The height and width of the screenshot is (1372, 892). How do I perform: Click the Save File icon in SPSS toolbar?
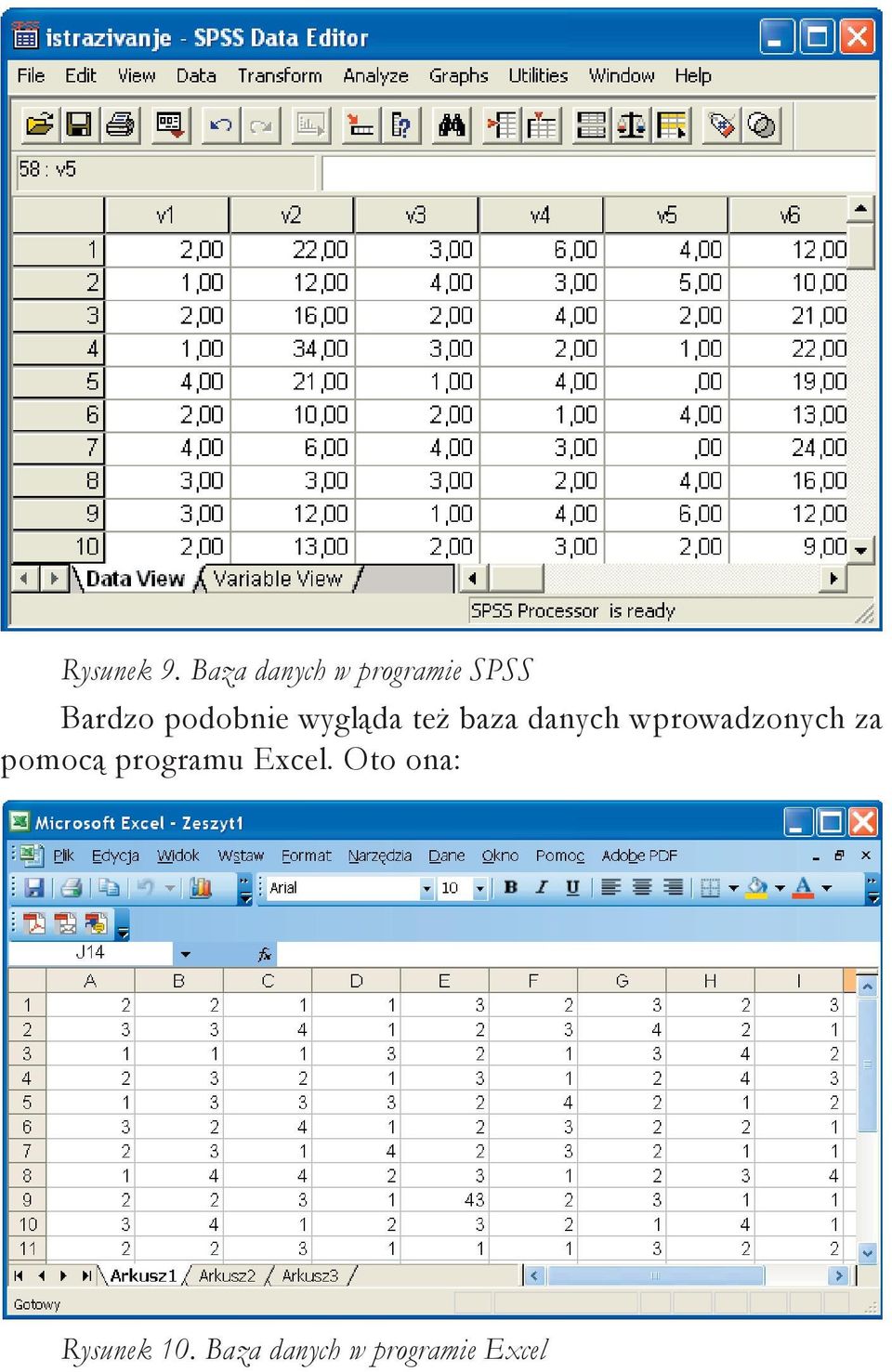point(80,124)
